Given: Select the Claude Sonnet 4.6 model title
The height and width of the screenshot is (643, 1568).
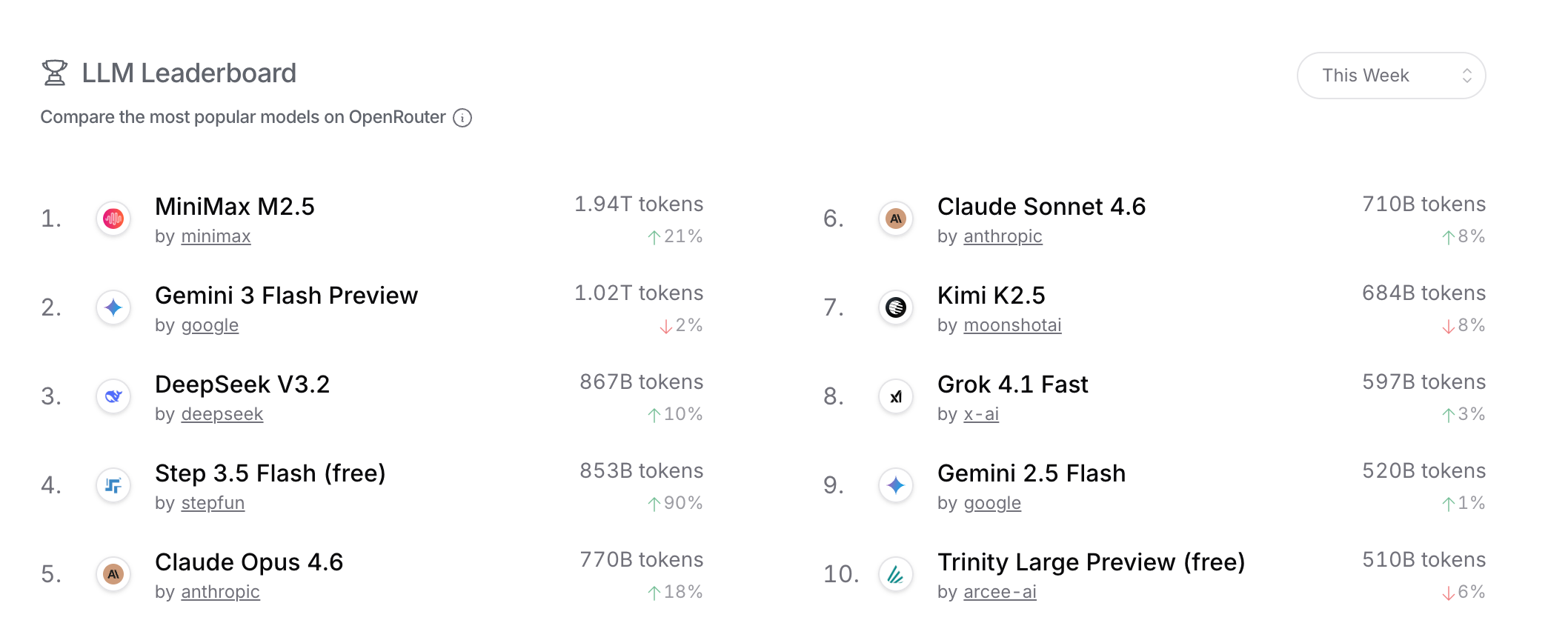Looking at the screenshot, I should (x=1041, y=207).
